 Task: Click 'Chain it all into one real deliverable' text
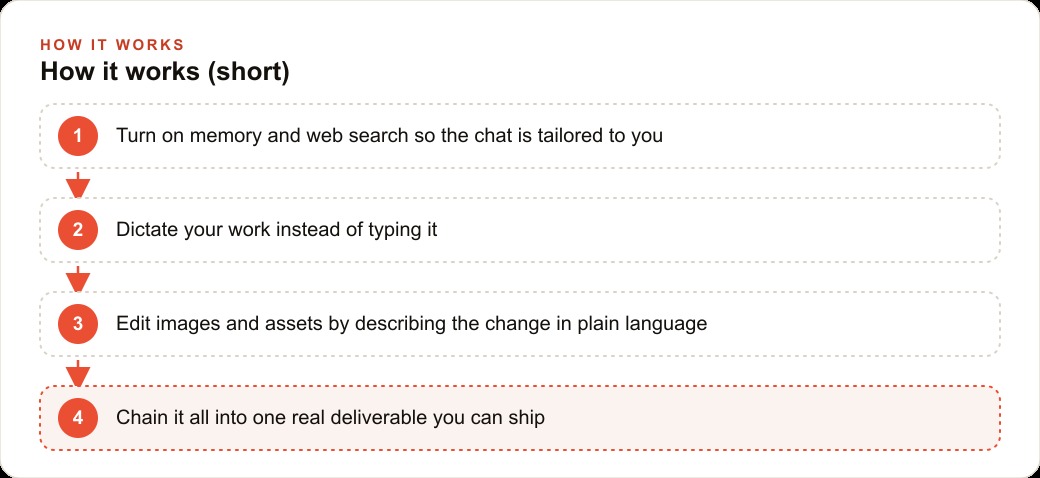272,418
